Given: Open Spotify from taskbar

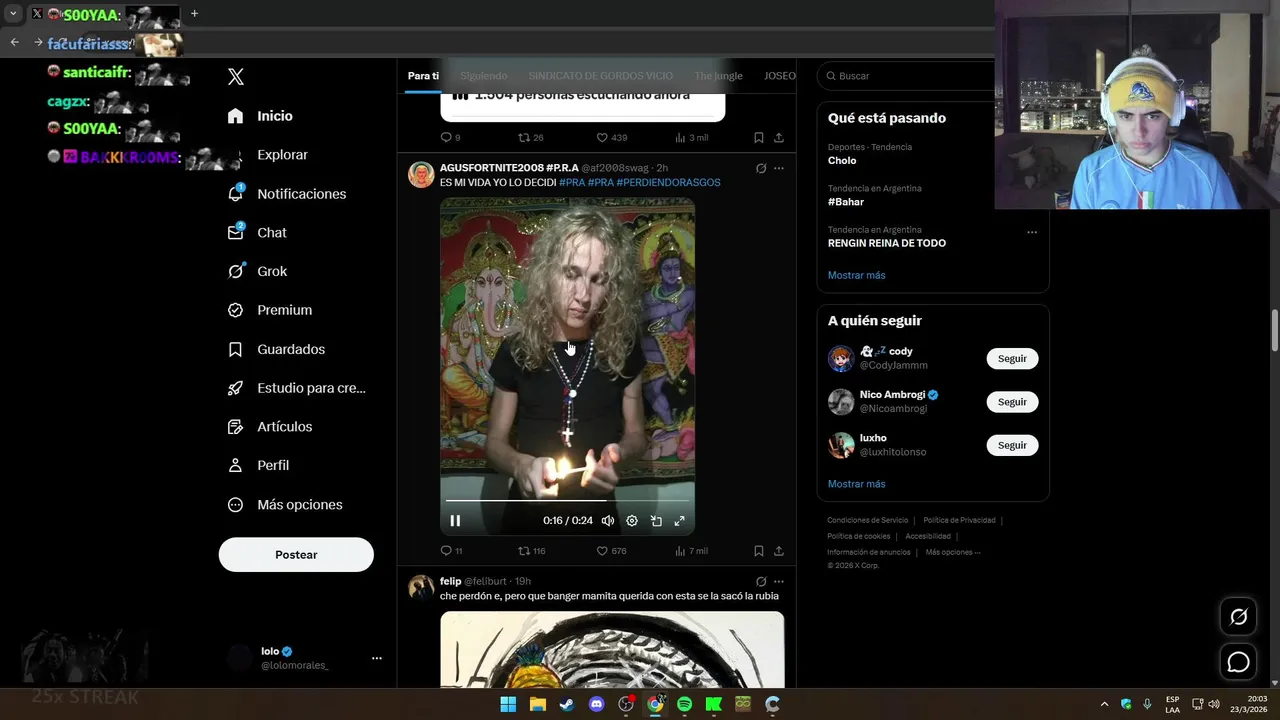Looking at the screenshot, I should pyautogui.click(x=684, y=704).
